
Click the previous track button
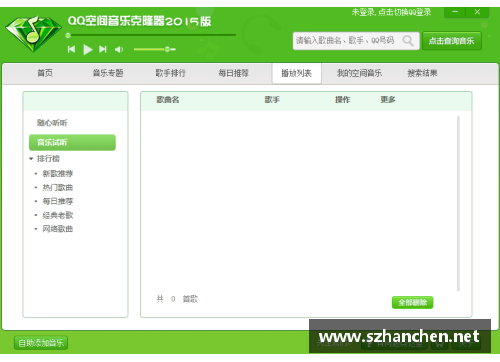pos(71,49)
